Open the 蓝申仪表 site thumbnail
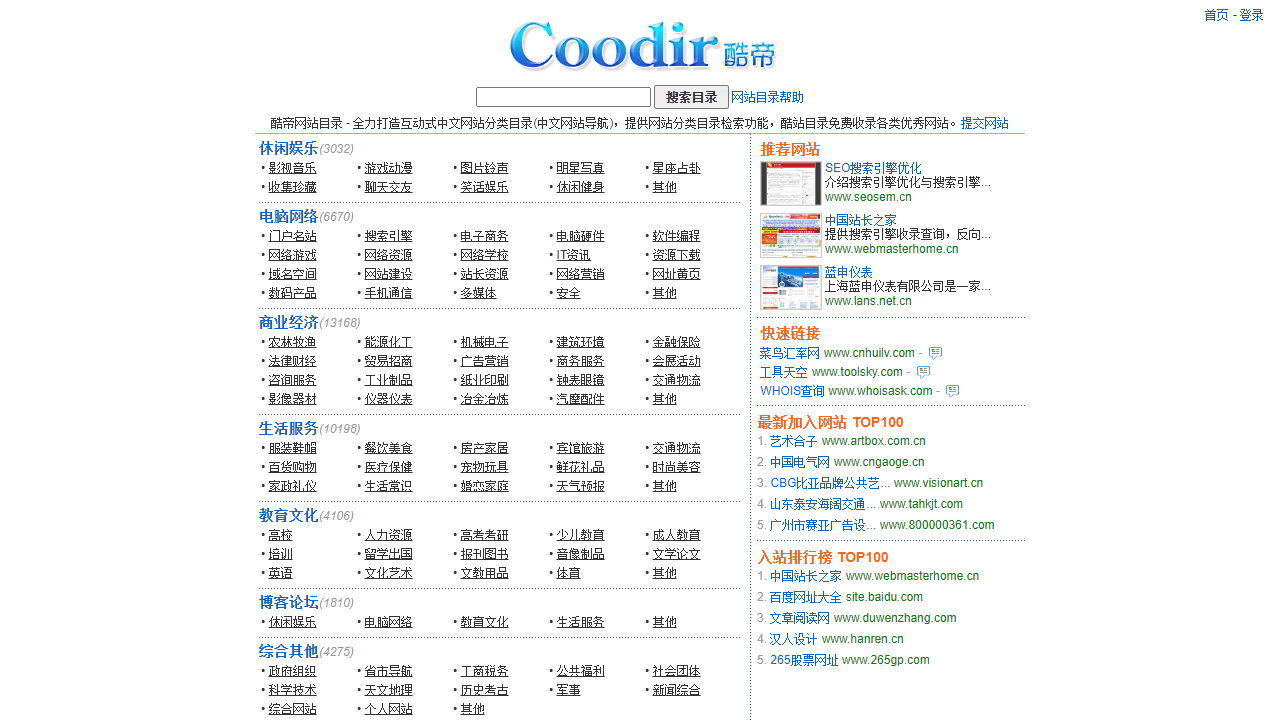The height and width of the screenshot is (720, 1280). click(790, 287)
